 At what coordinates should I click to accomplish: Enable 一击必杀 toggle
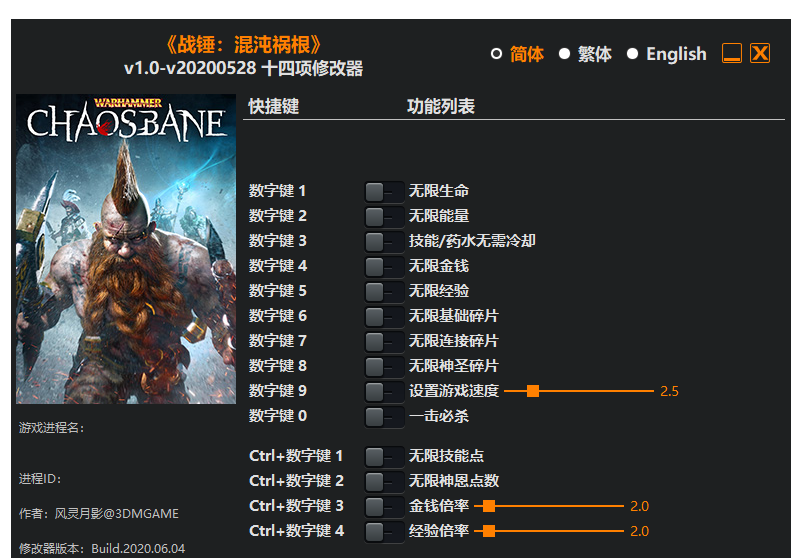point(384,417)
